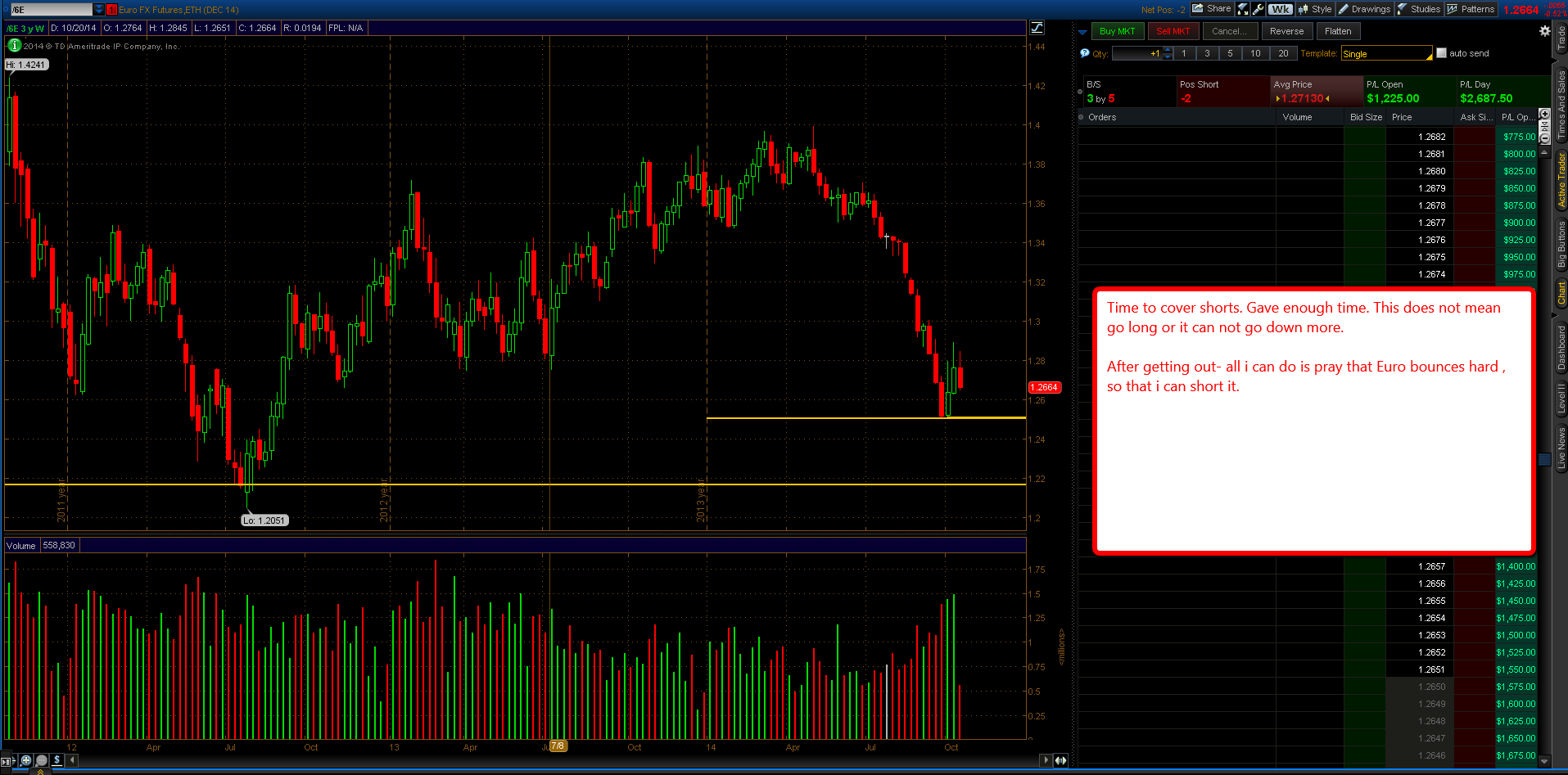Click price 1.2682 in the ladder
This screenshot has height=775, width=1568.
tap(1431, 137)
